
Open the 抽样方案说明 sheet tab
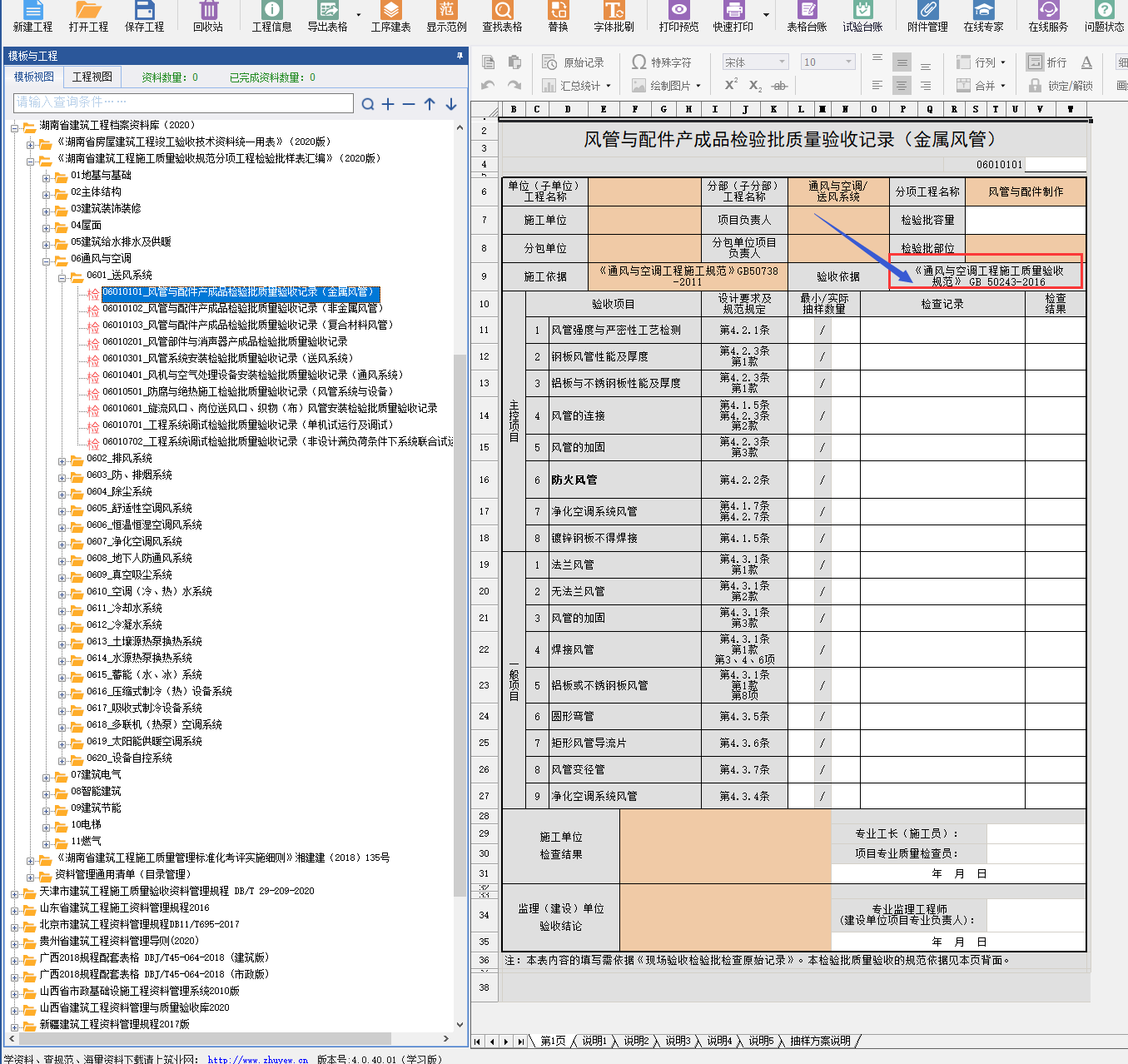(820, 1041)
